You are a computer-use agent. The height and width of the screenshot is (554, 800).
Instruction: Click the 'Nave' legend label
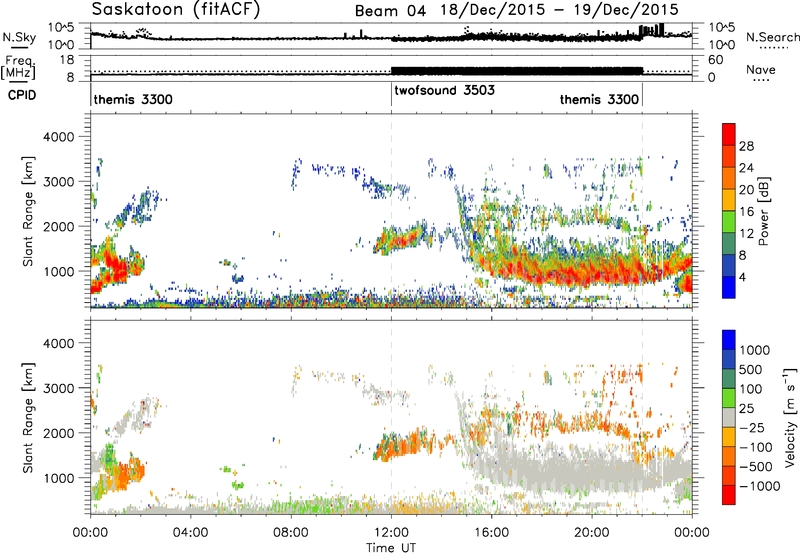click(x=761, y=69)
